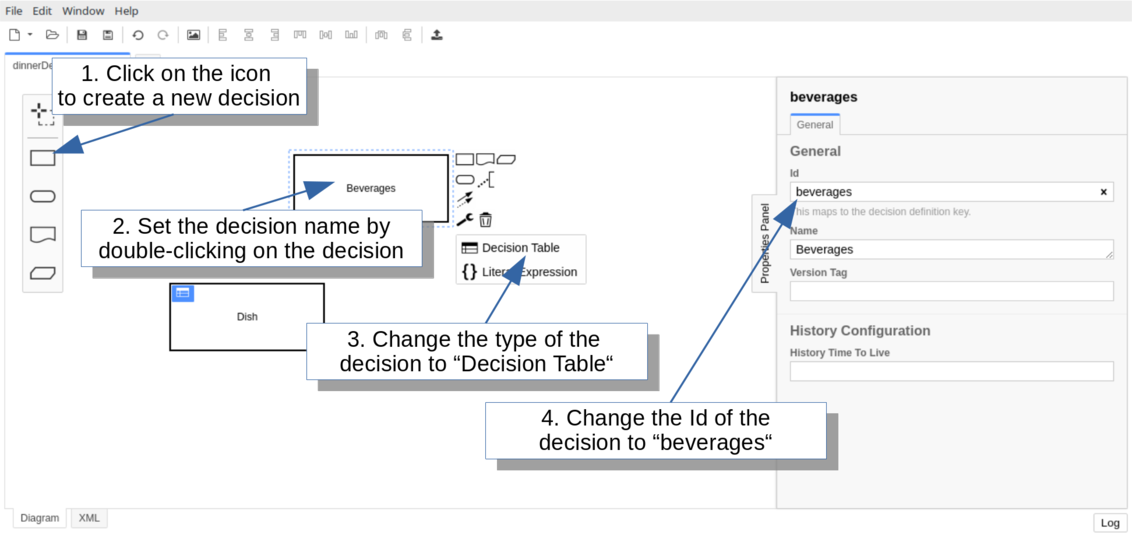This screenshot has height=538, width=1132.
Task: Click the wrench icon beside Beverages
Action: pos(464,220)
